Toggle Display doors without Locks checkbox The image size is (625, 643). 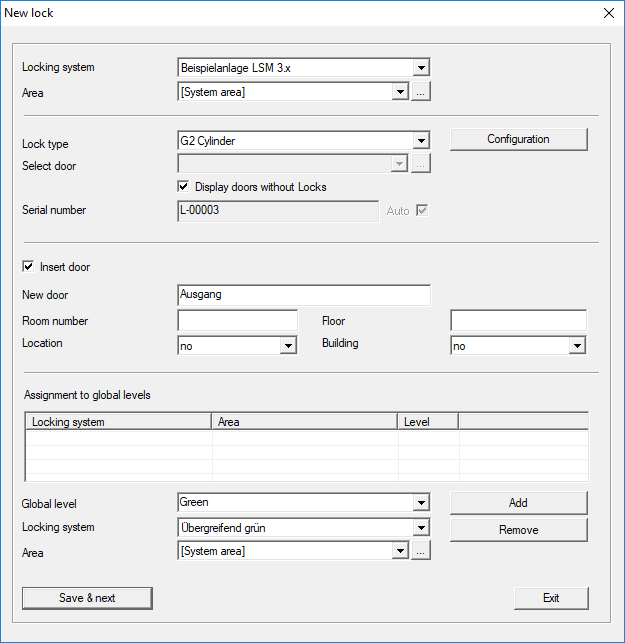[184, 187]
